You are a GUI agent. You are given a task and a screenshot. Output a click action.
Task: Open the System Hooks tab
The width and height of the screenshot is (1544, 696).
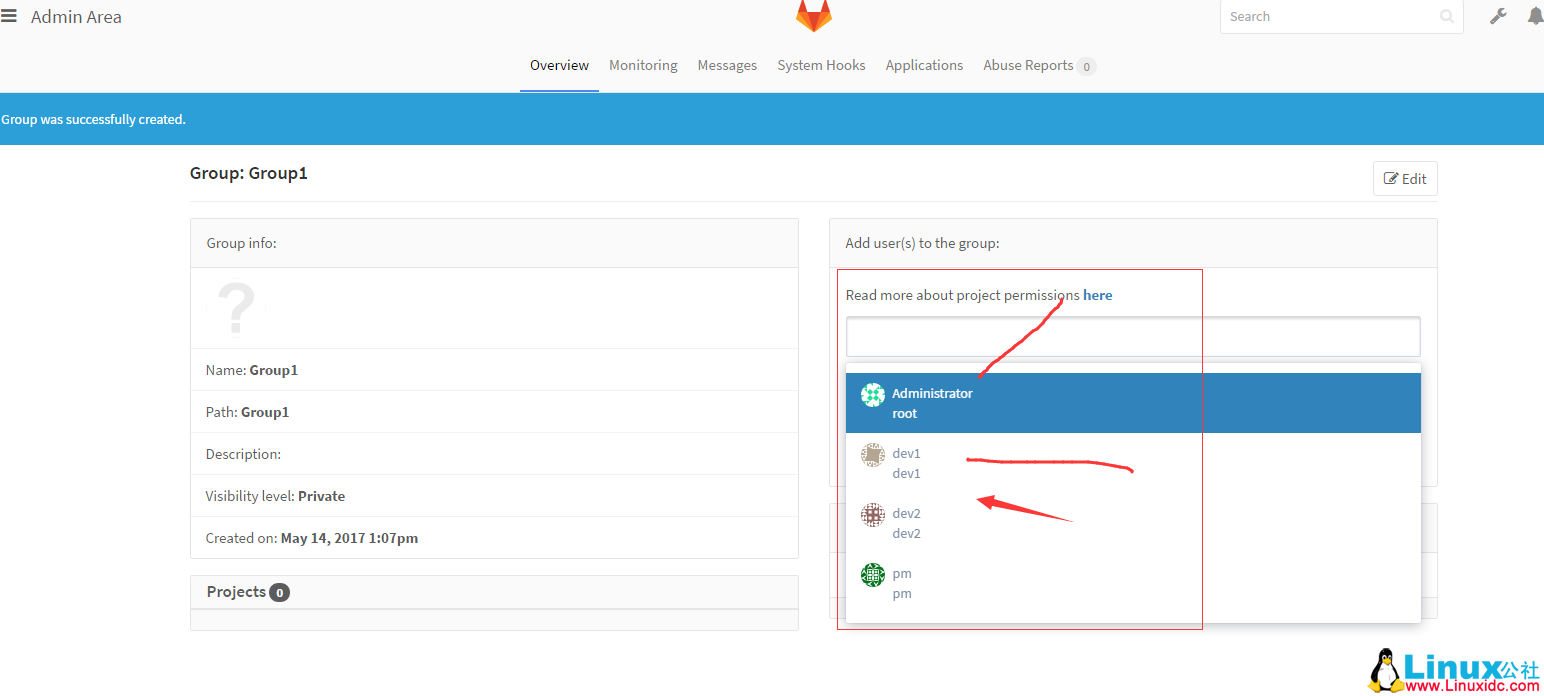click(x=821, y=65)
